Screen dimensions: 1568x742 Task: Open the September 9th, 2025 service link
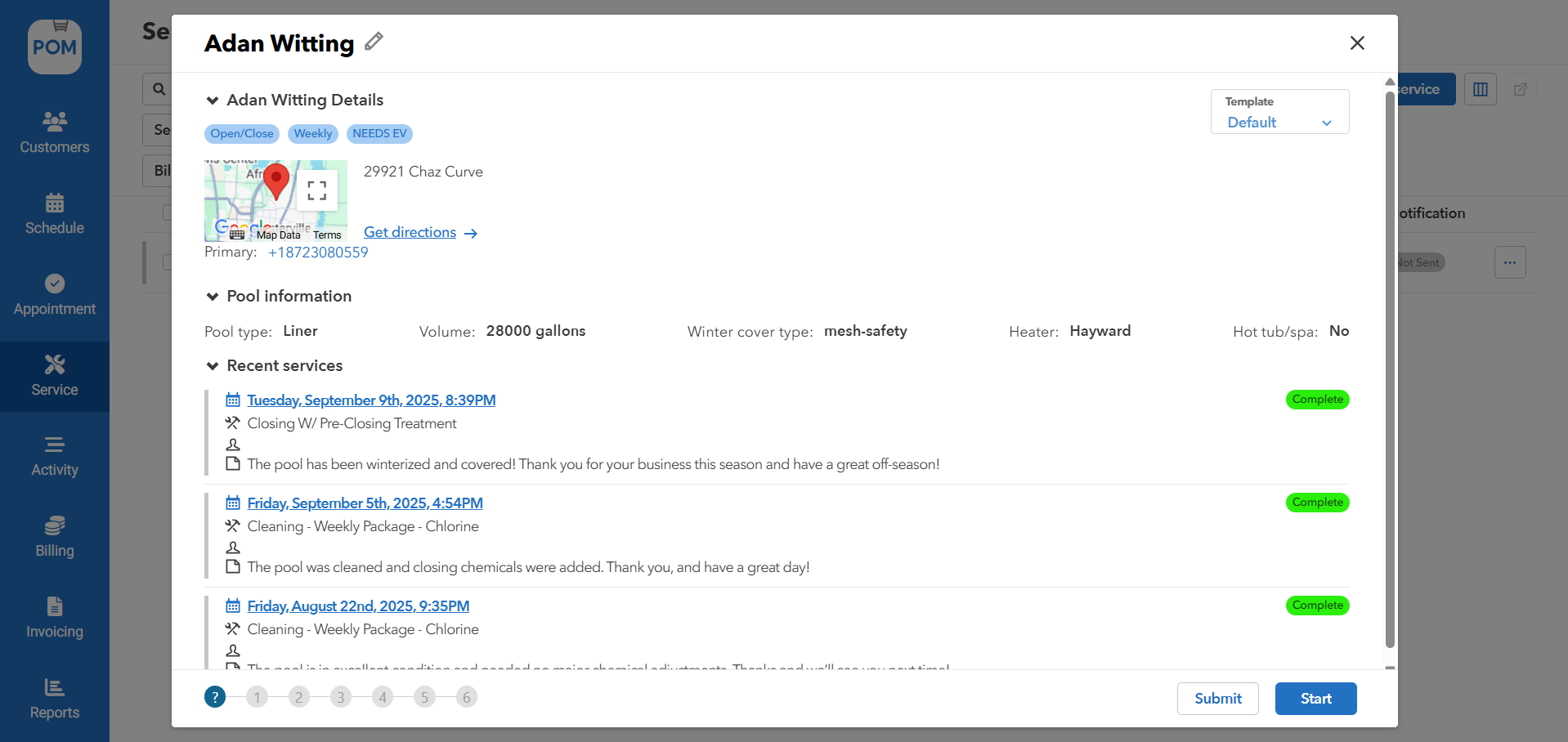(x=371, y=400)
